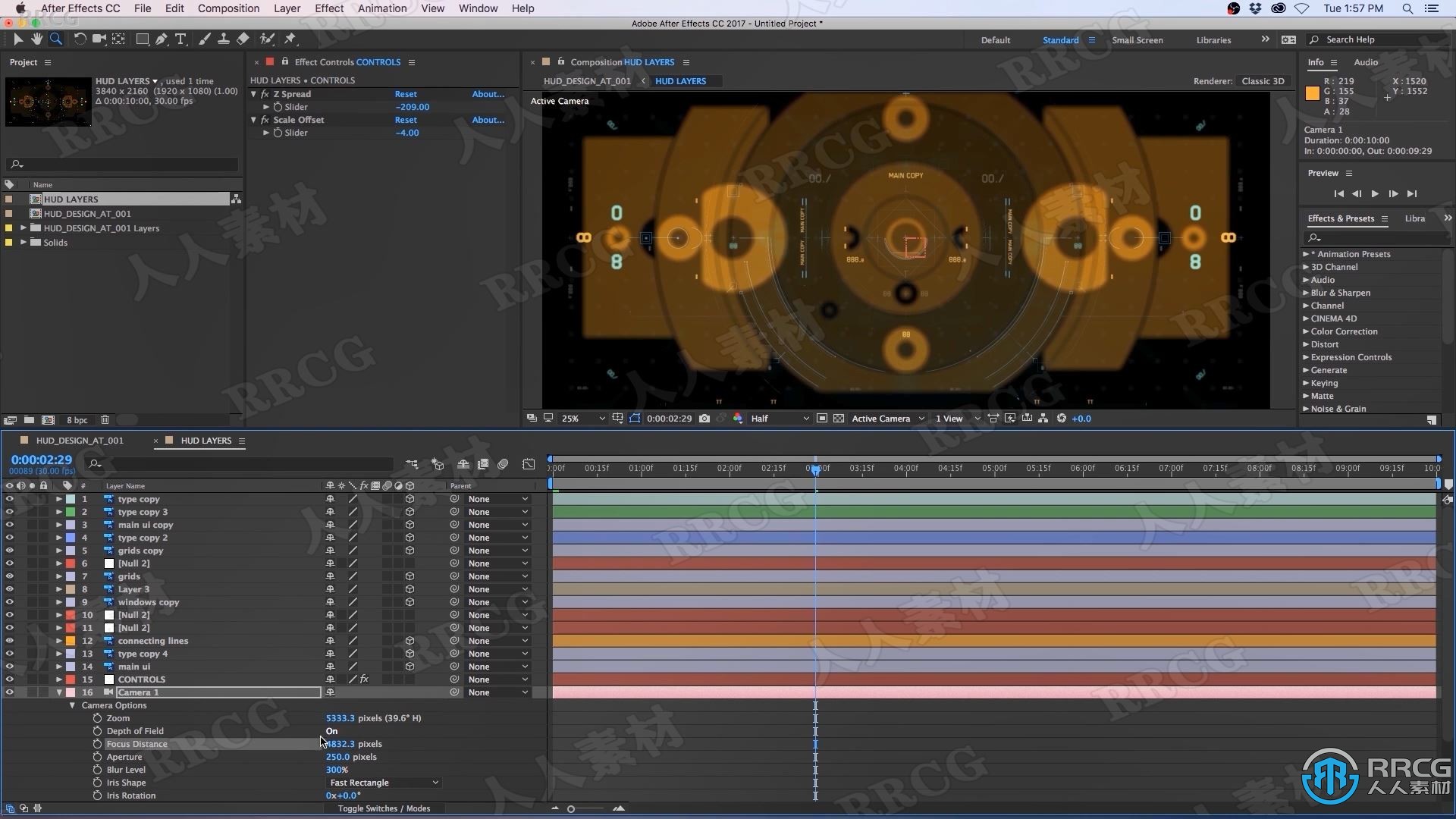Click the About button for Scale Offset
The image size is (1456, 819).
coord(487,119)
